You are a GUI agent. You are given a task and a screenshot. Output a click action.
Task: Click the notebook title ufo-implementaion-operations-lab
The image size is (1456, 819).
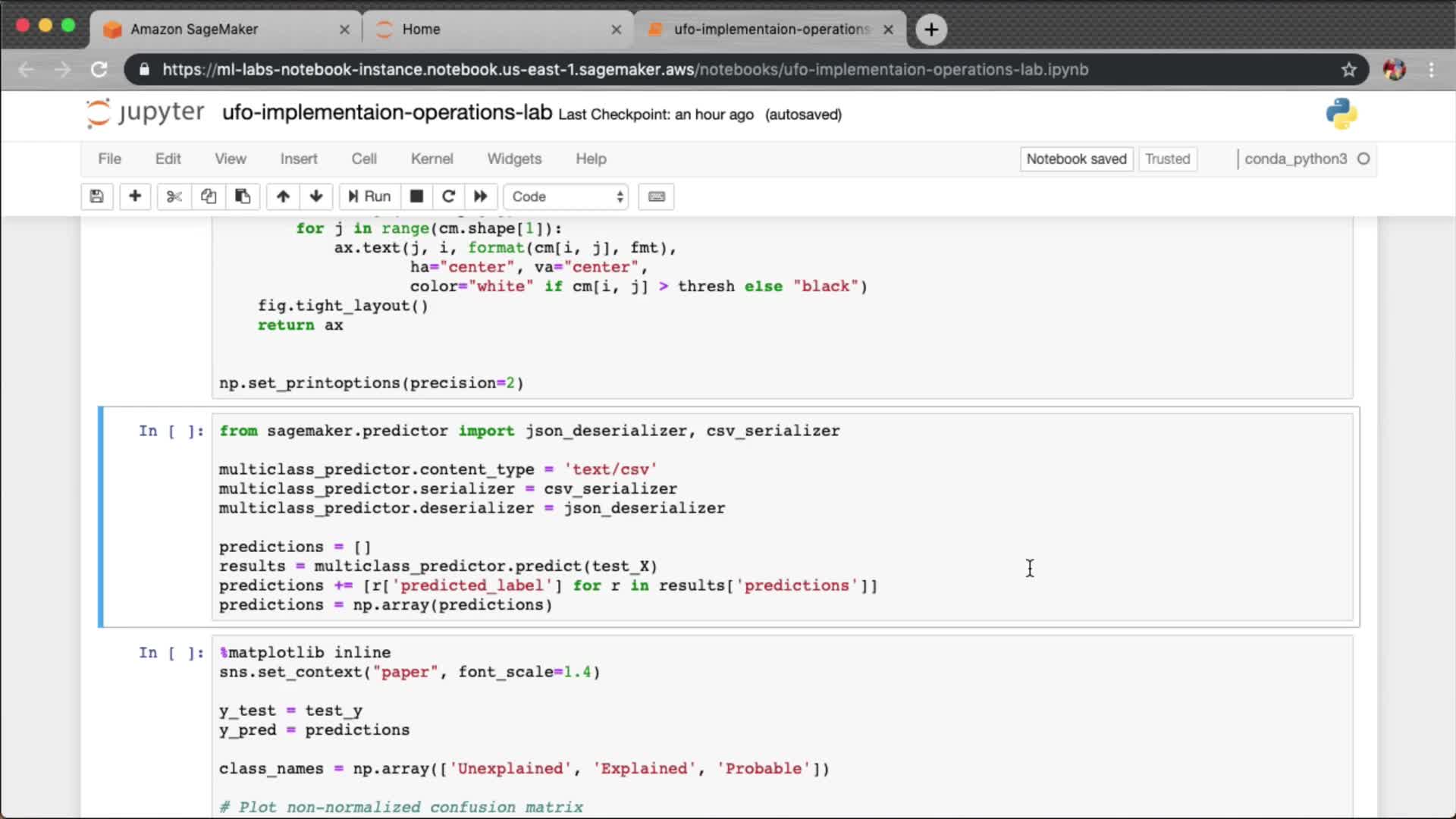click(x=387, y=112)
